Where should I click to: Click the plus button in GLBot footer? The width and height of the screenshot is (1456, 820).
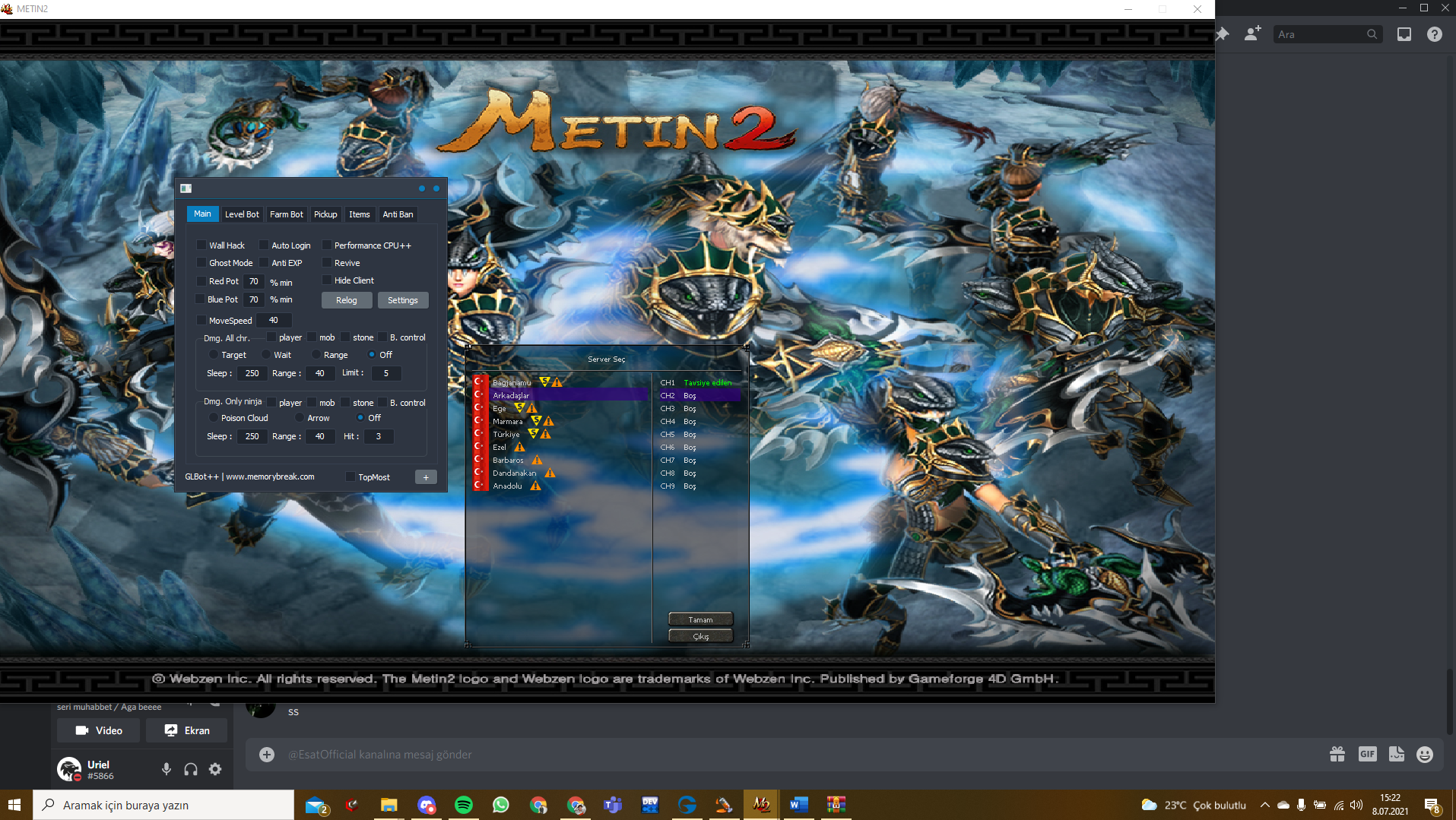click(x=426, y=477)
